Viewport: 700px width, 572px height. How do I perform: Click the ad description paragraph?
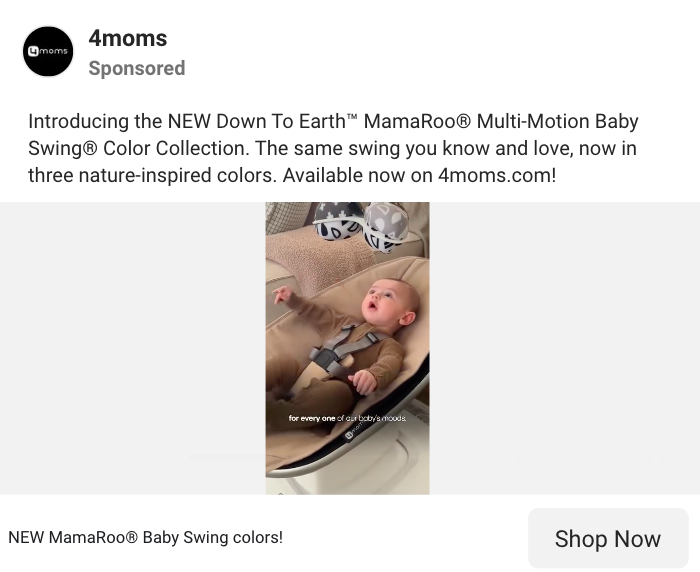[333, 148]
